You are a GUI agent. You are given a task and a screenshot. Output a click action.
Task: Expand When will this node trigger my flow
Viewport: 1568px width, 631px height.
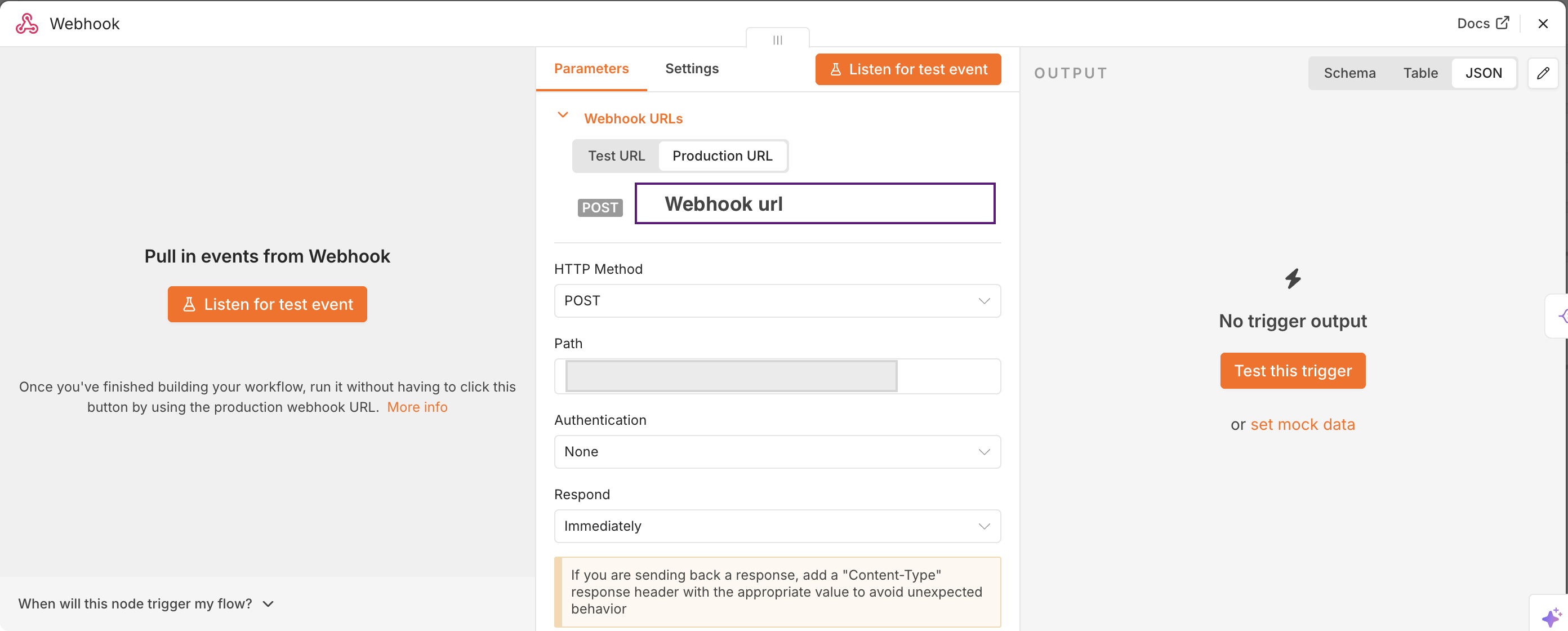point(146,603)
